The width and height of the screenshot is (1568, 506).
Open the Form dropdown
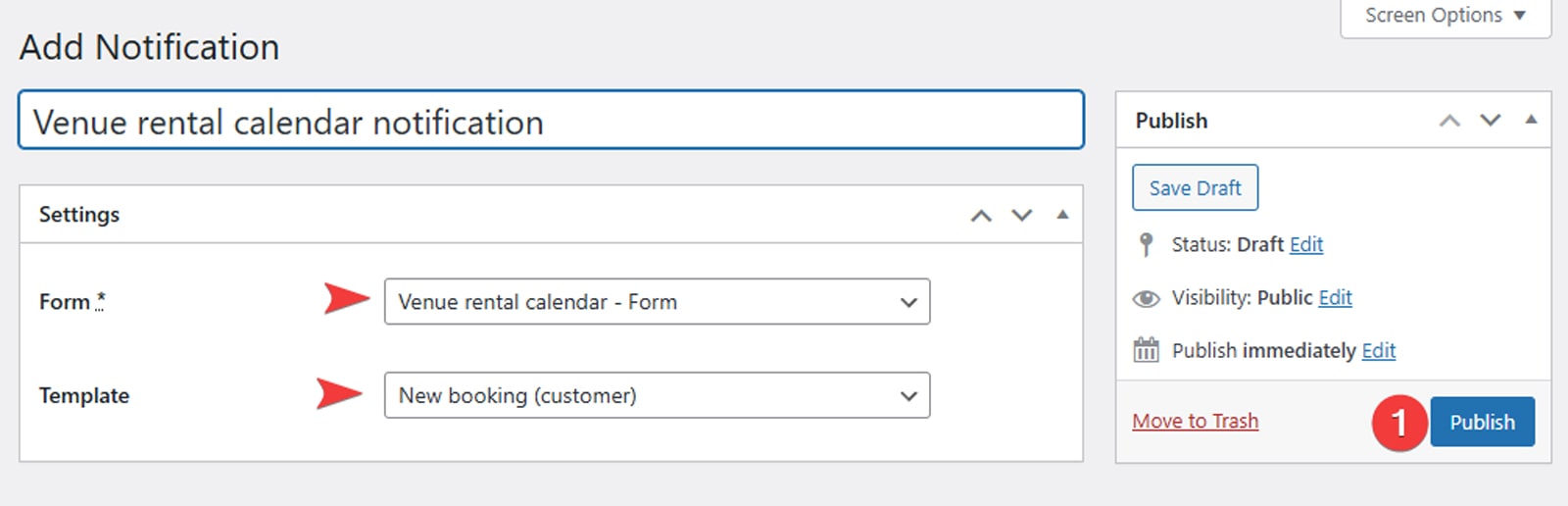(x=657, y=302)
